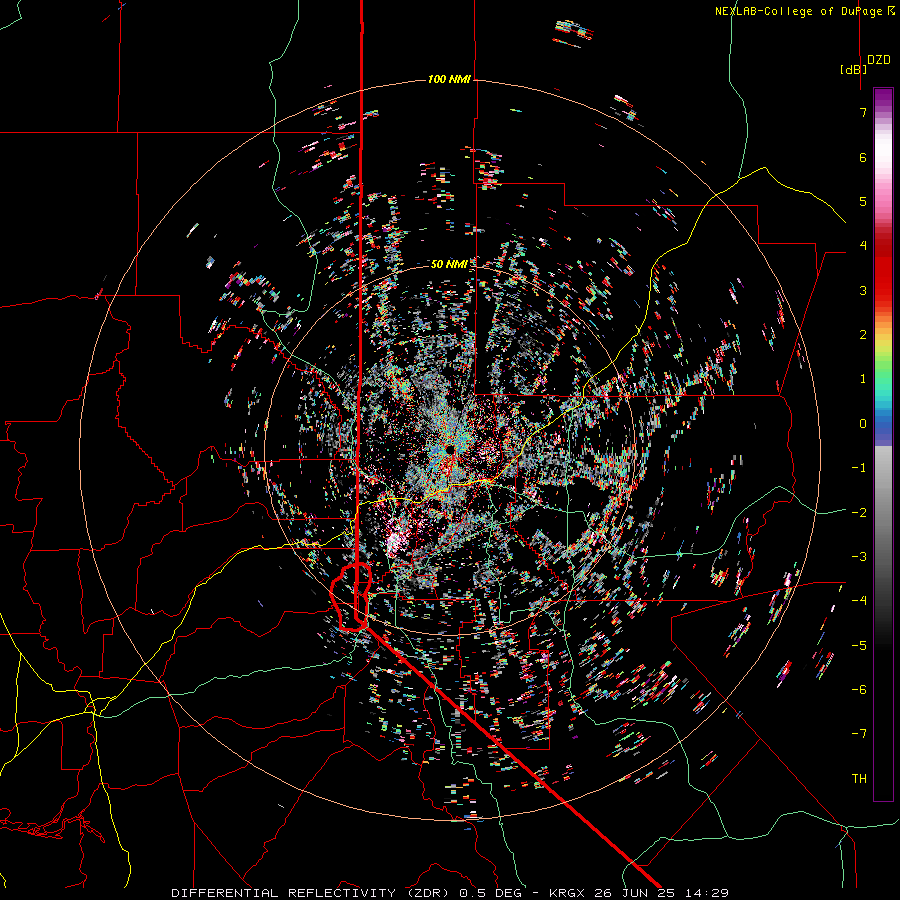Click the DZD legend title
The width and height of the screenshot is (900, 900).
[878, 60]
